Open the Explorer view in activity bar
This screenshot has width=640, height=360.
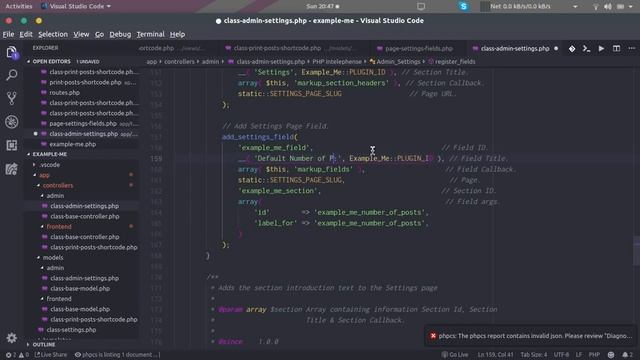tap(11, 52)
